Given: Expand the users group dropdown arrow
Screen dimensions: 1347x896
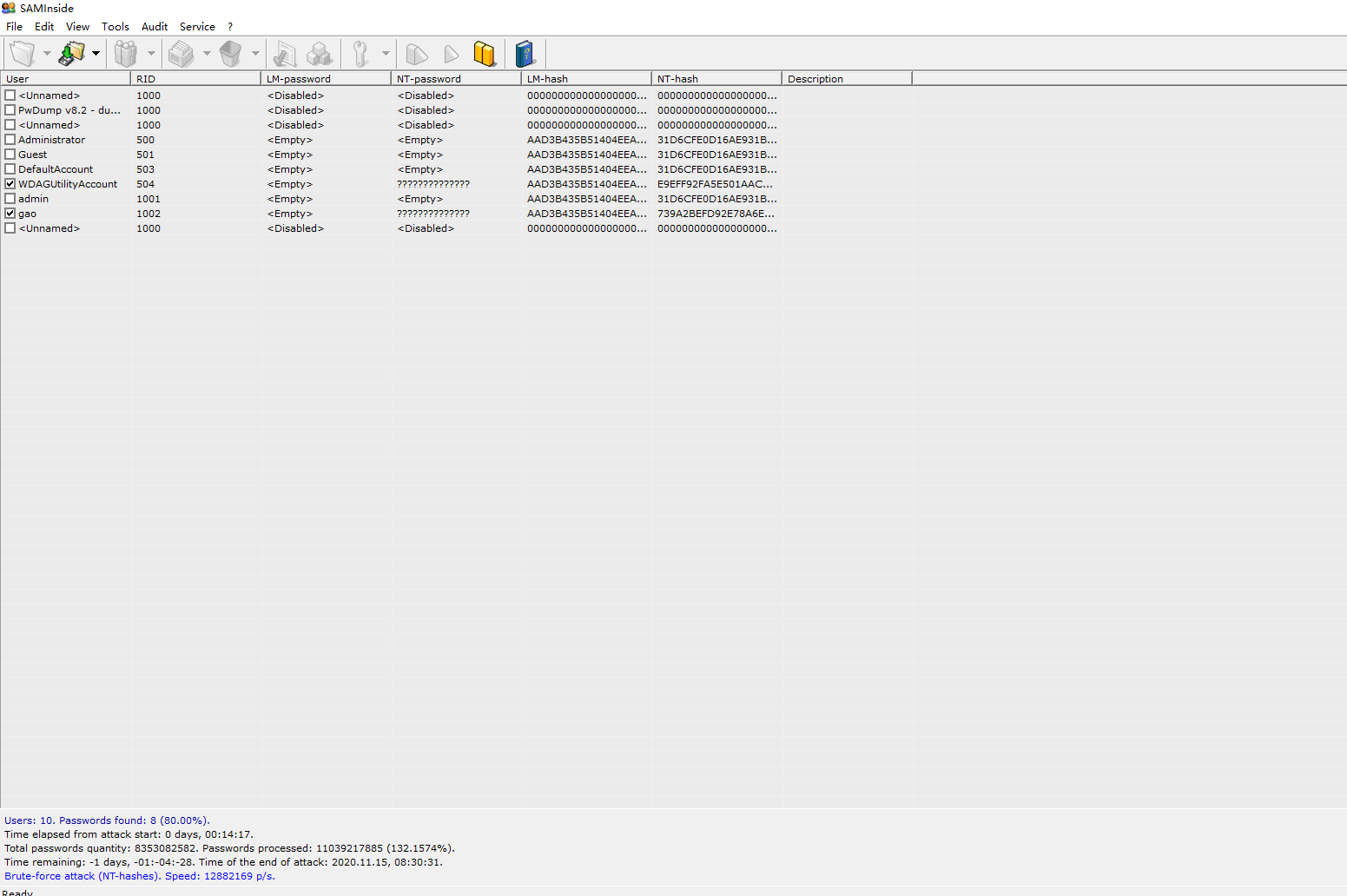Looking at the screenshot, I should tap(151, 54).
